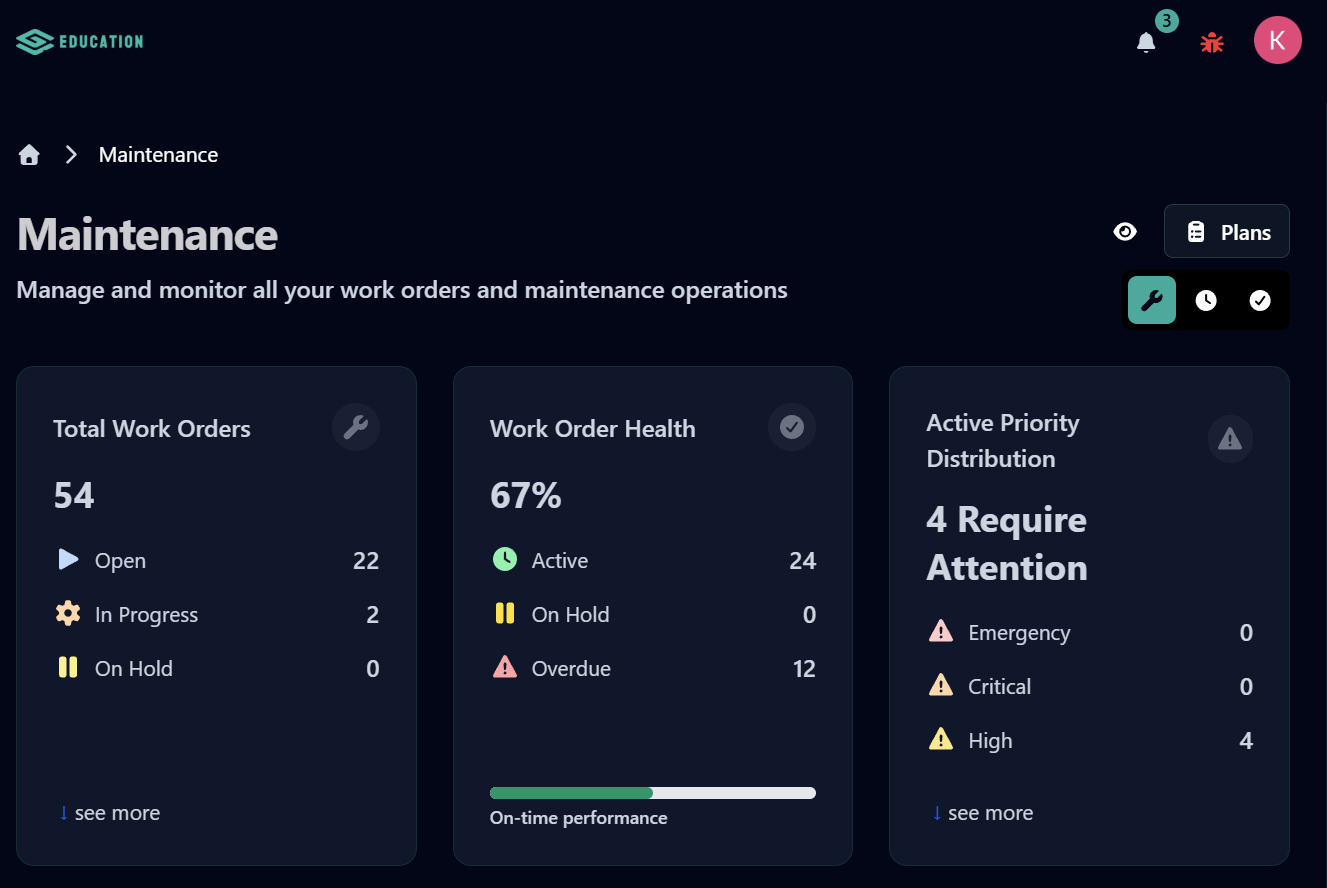The width and height of the screenshot is (1327, 888).
Task: Click the Overdue count 12
Action: [805, 669]
